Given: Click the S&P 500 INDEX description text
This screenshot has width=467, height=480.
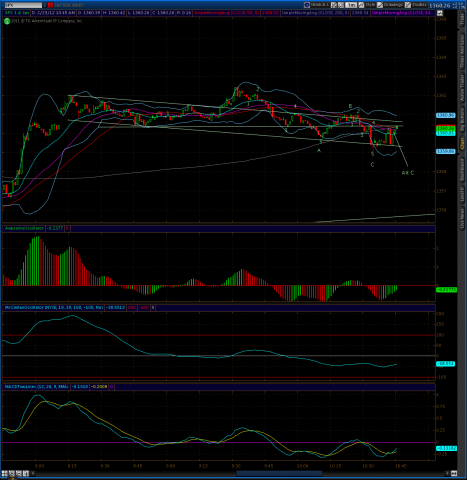Looking at the screenshot, I should pyautogui.click(x=68, y=5).
